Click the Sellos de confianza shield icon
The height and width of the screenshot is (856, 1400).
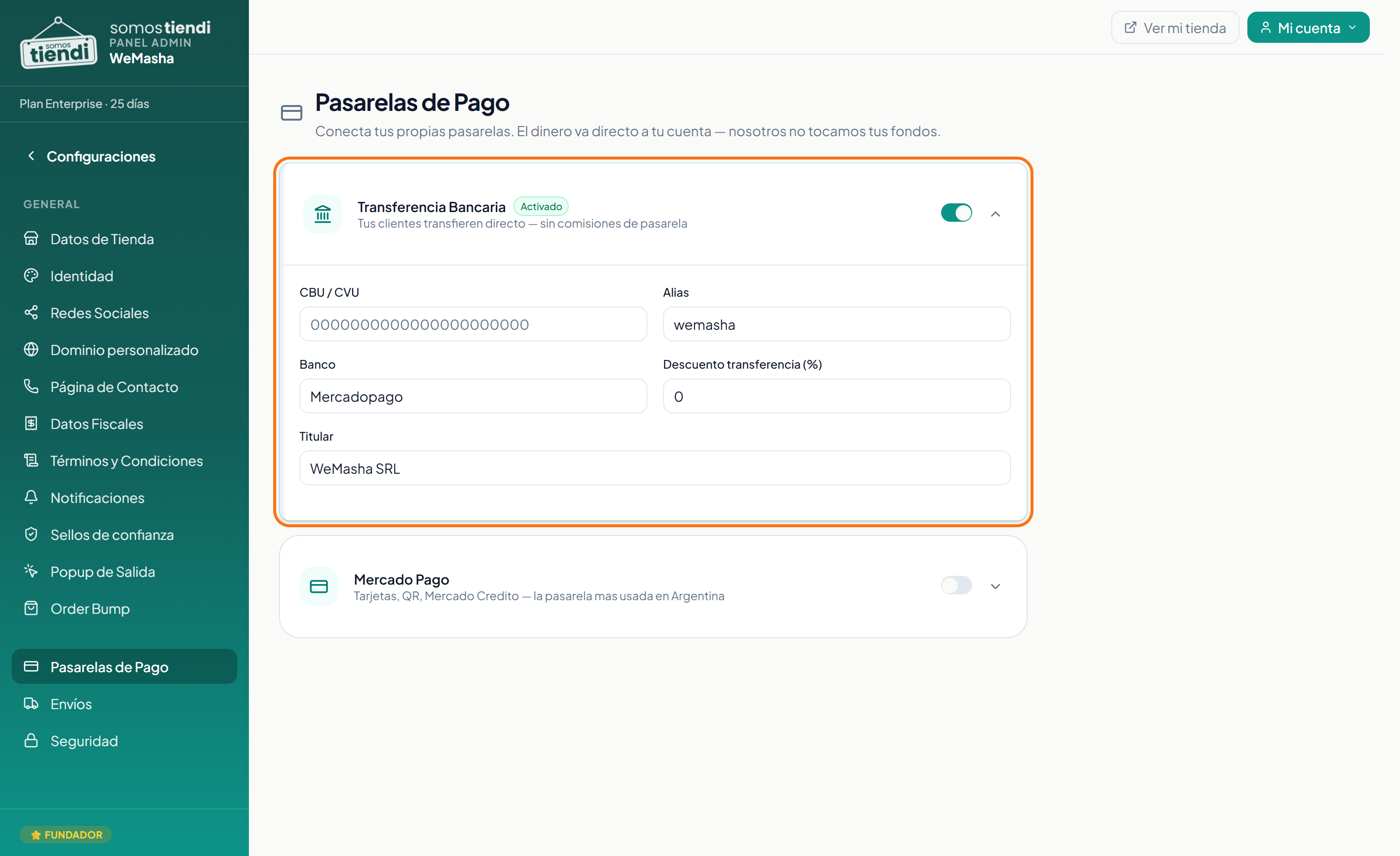point(31,535)
